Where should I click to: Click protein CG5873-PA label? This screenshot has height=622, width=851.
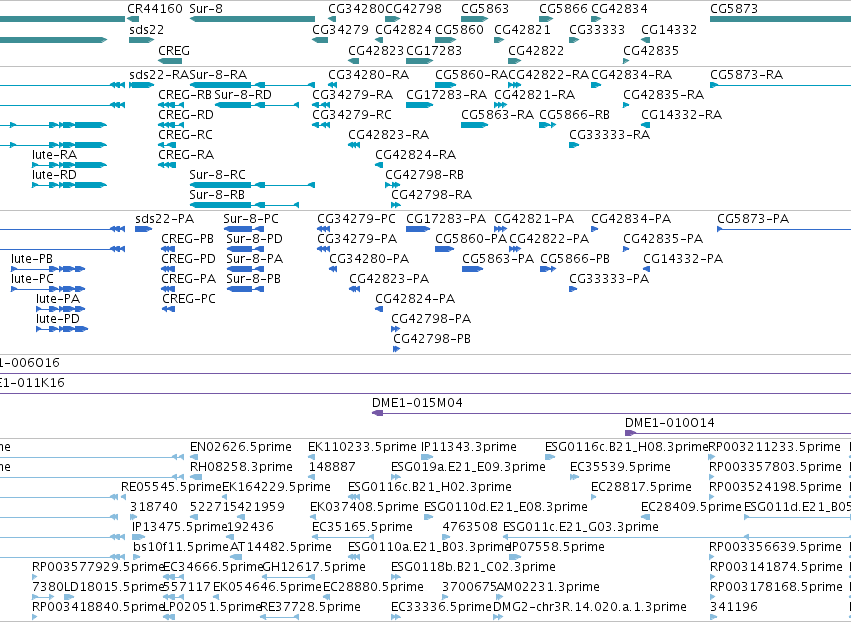(x=753, y=219)
